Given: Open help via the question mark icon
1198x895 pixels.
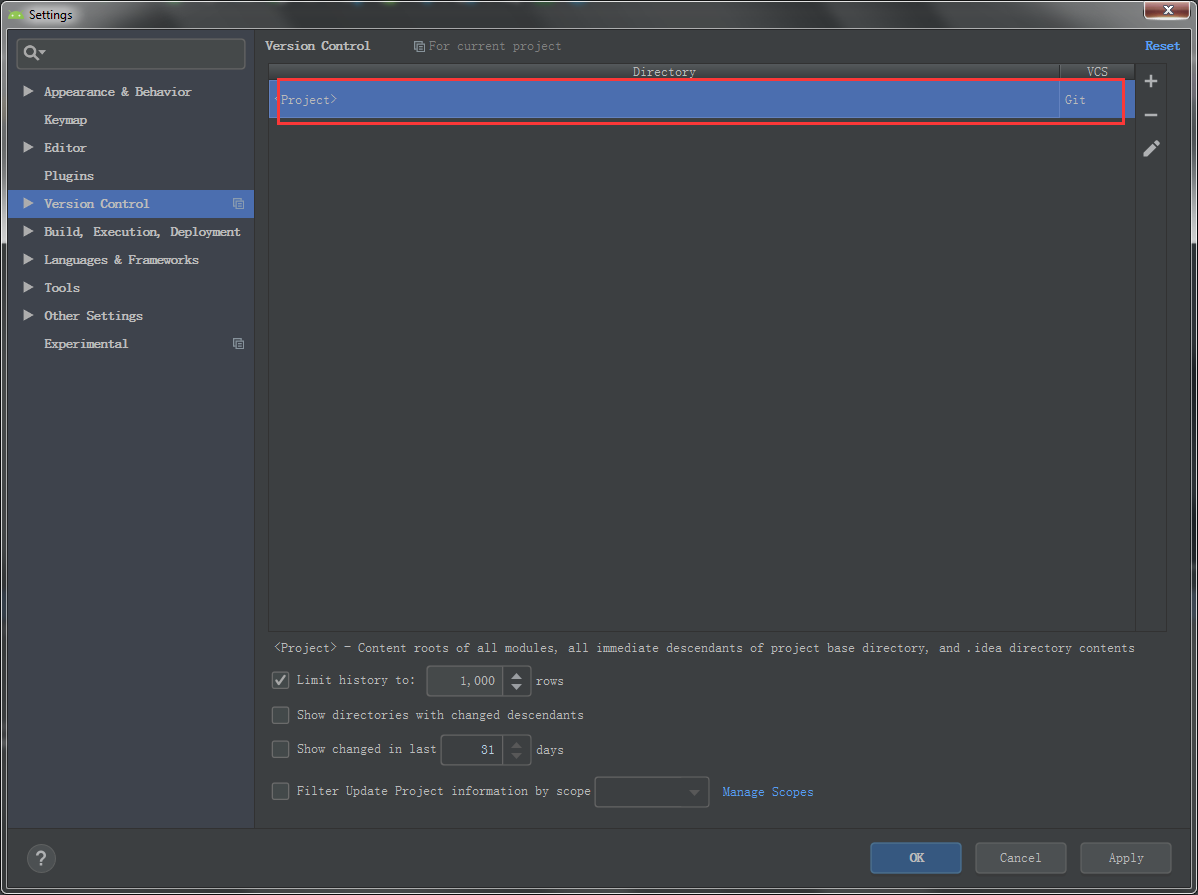Looking at the screenshot, I should tap(40, 858).
